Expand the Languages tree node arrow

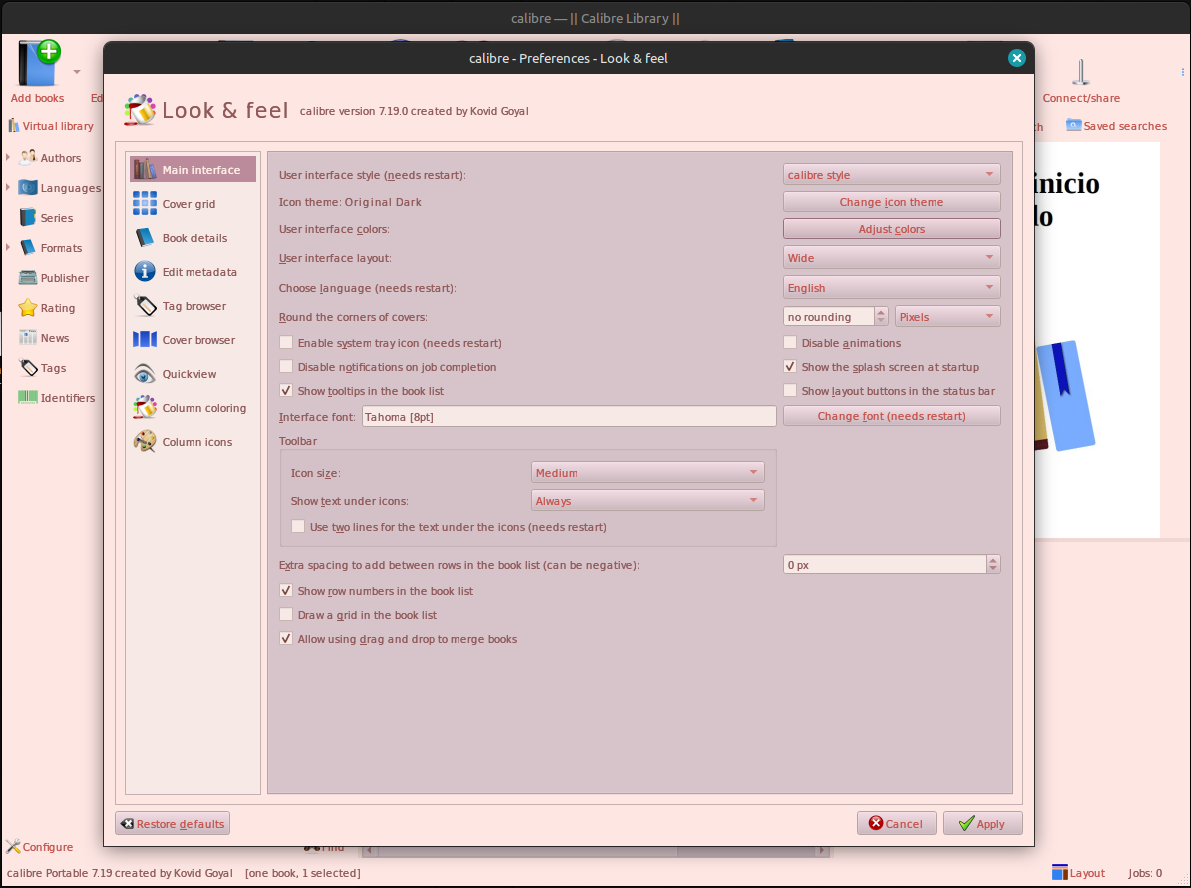tap(8, 187)
